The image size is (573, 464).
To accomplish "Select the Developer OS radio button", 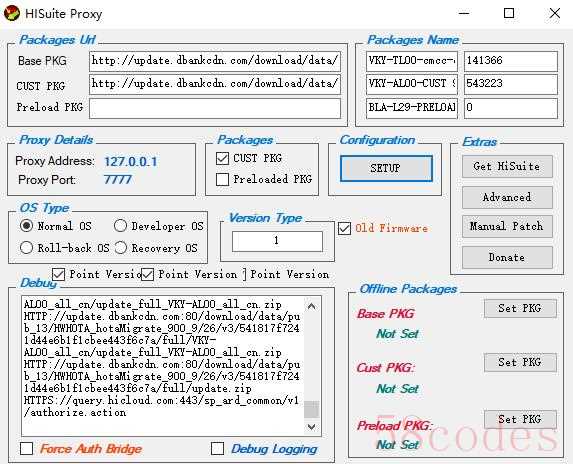I will (120, 226).
